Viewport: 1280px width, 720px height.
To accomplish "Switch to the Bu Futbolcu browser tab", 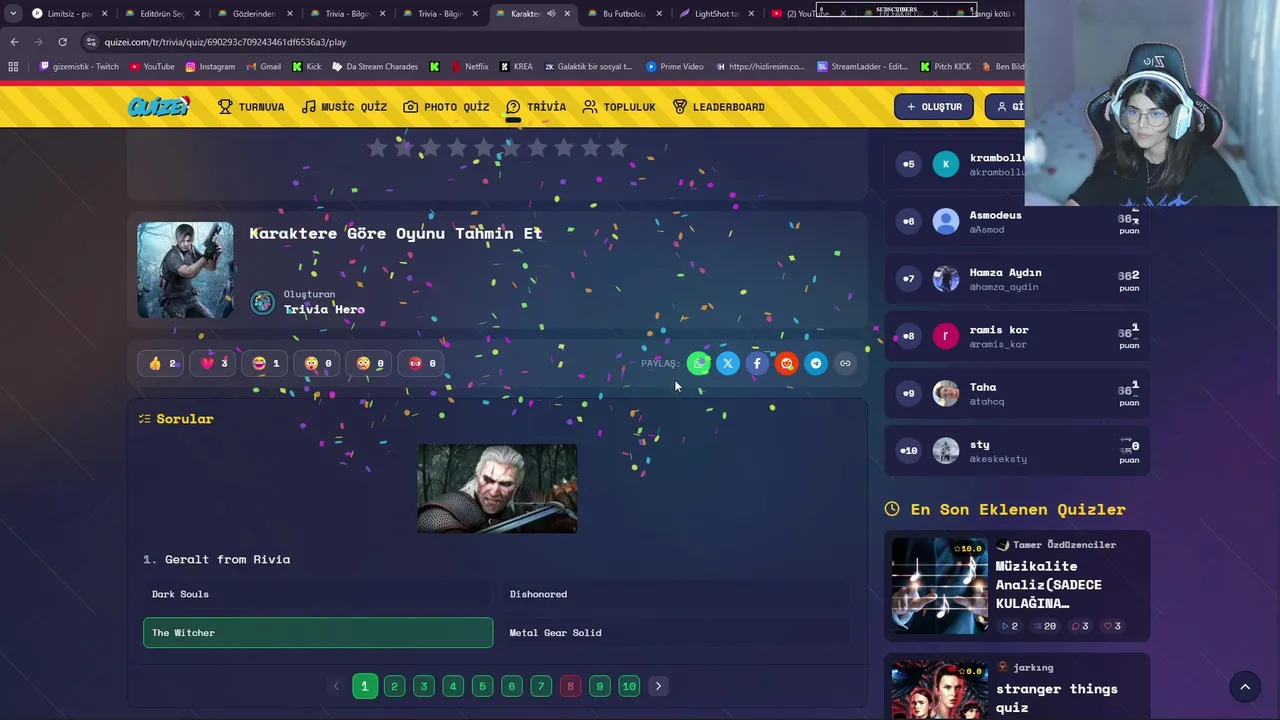I will point(624,14).
